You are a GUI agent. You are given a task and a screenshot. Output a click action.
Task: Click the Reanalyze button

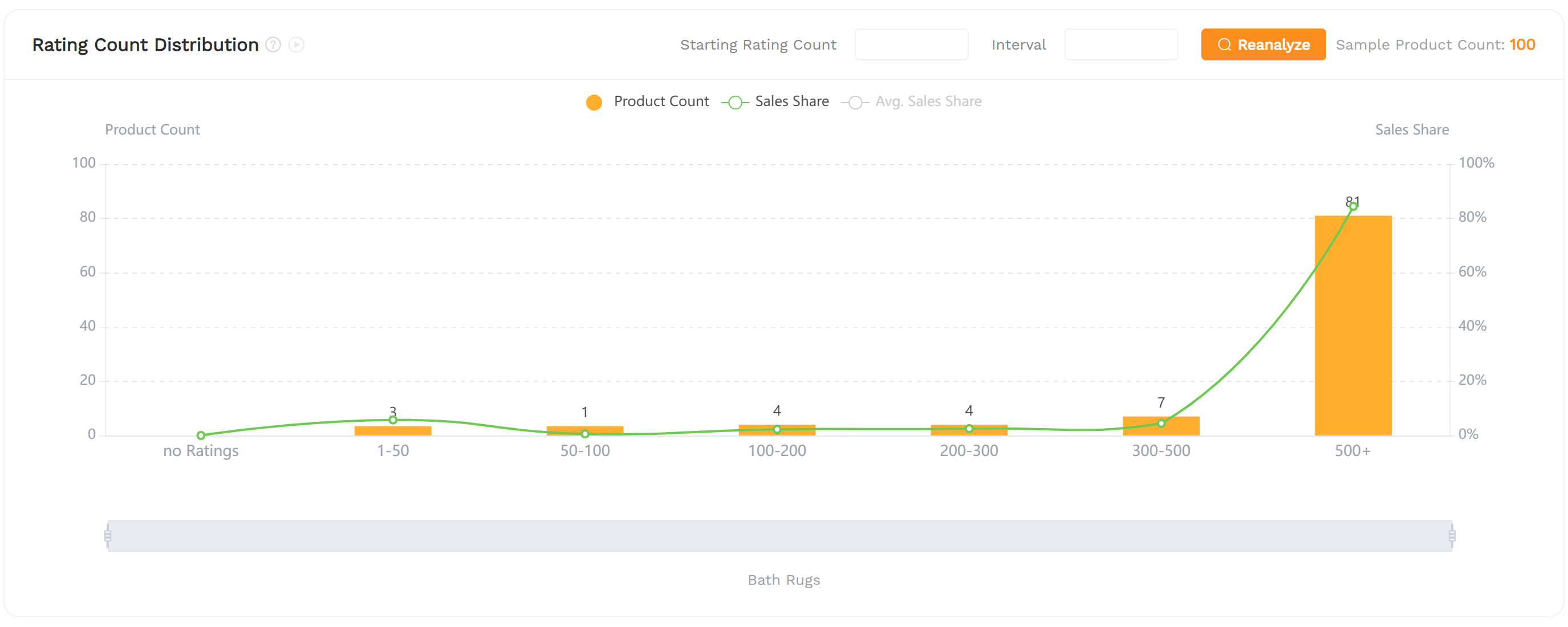point(1263,44)
